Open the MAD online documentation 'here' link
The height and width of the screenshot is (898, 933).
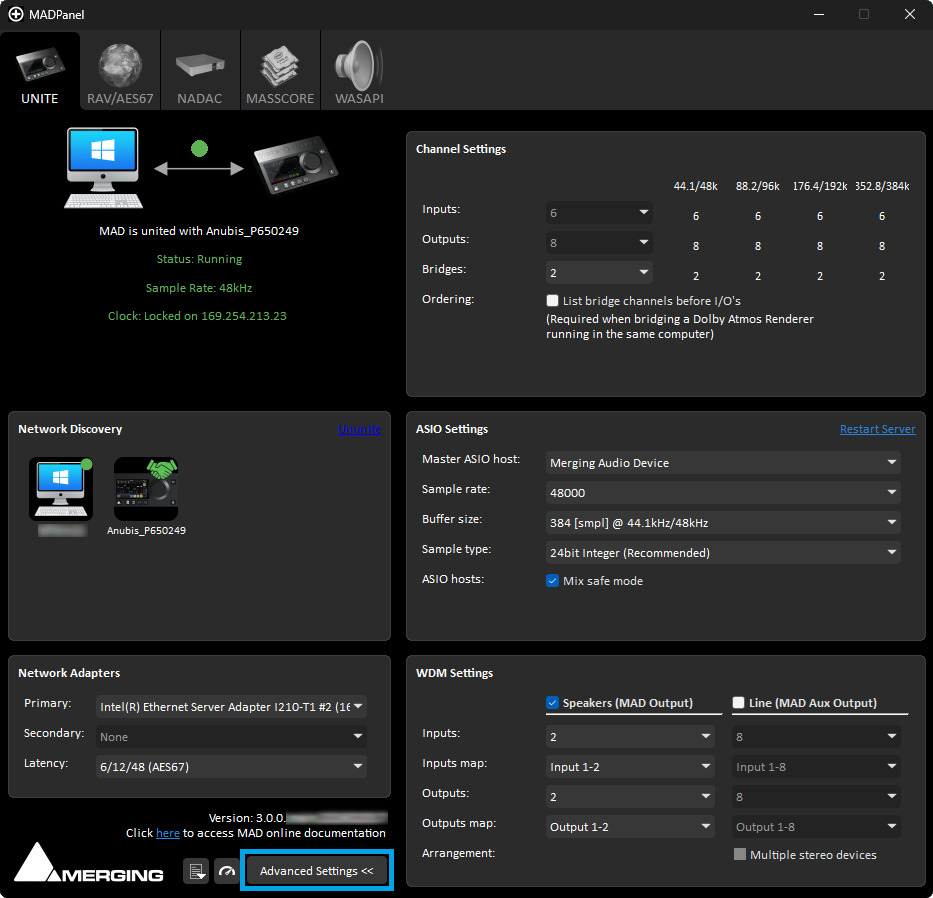[x=168, y=833]
